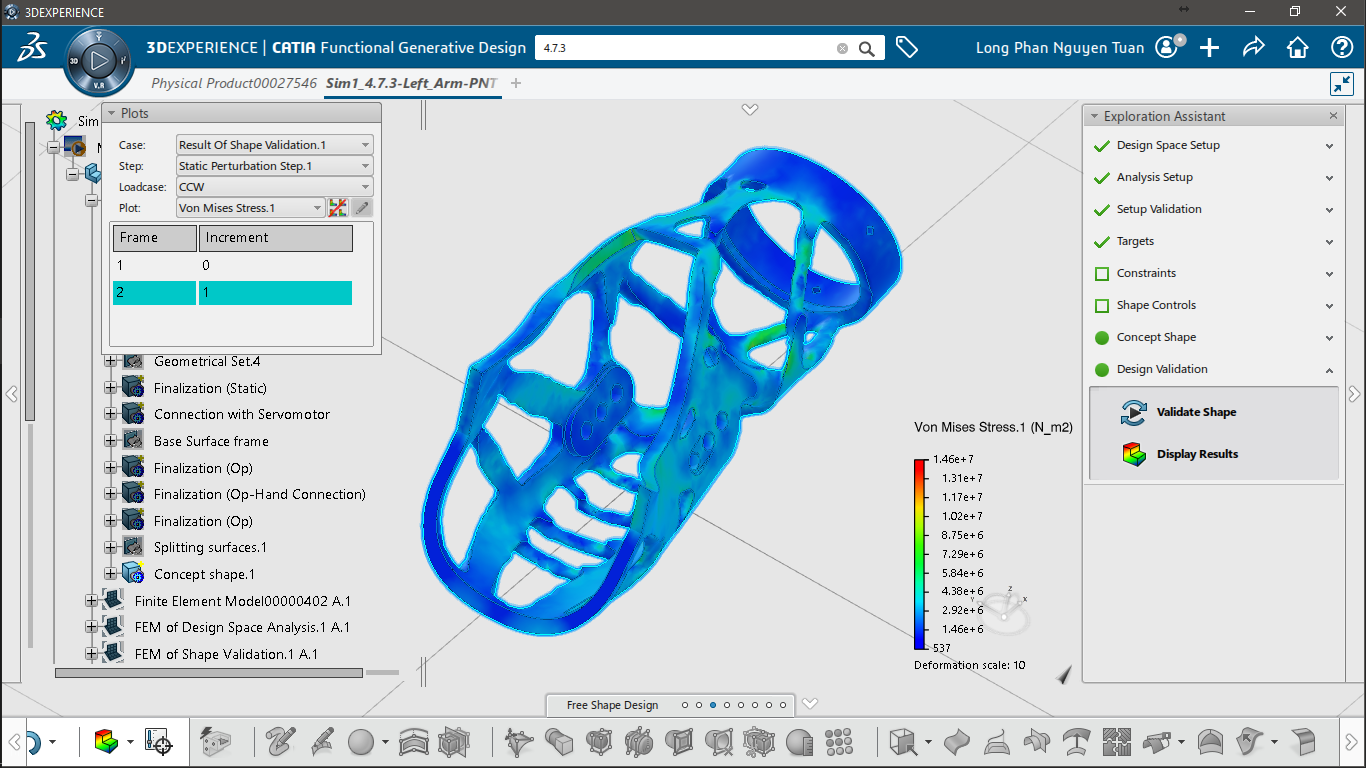
Task: Close the Exploration Assistant panel
Action: 1333,116
